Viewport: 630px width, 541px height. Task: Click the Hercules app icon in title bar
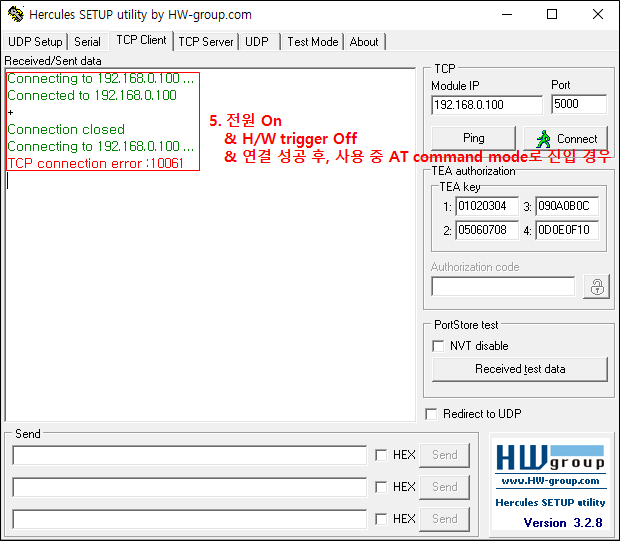(x=16, y=14)
